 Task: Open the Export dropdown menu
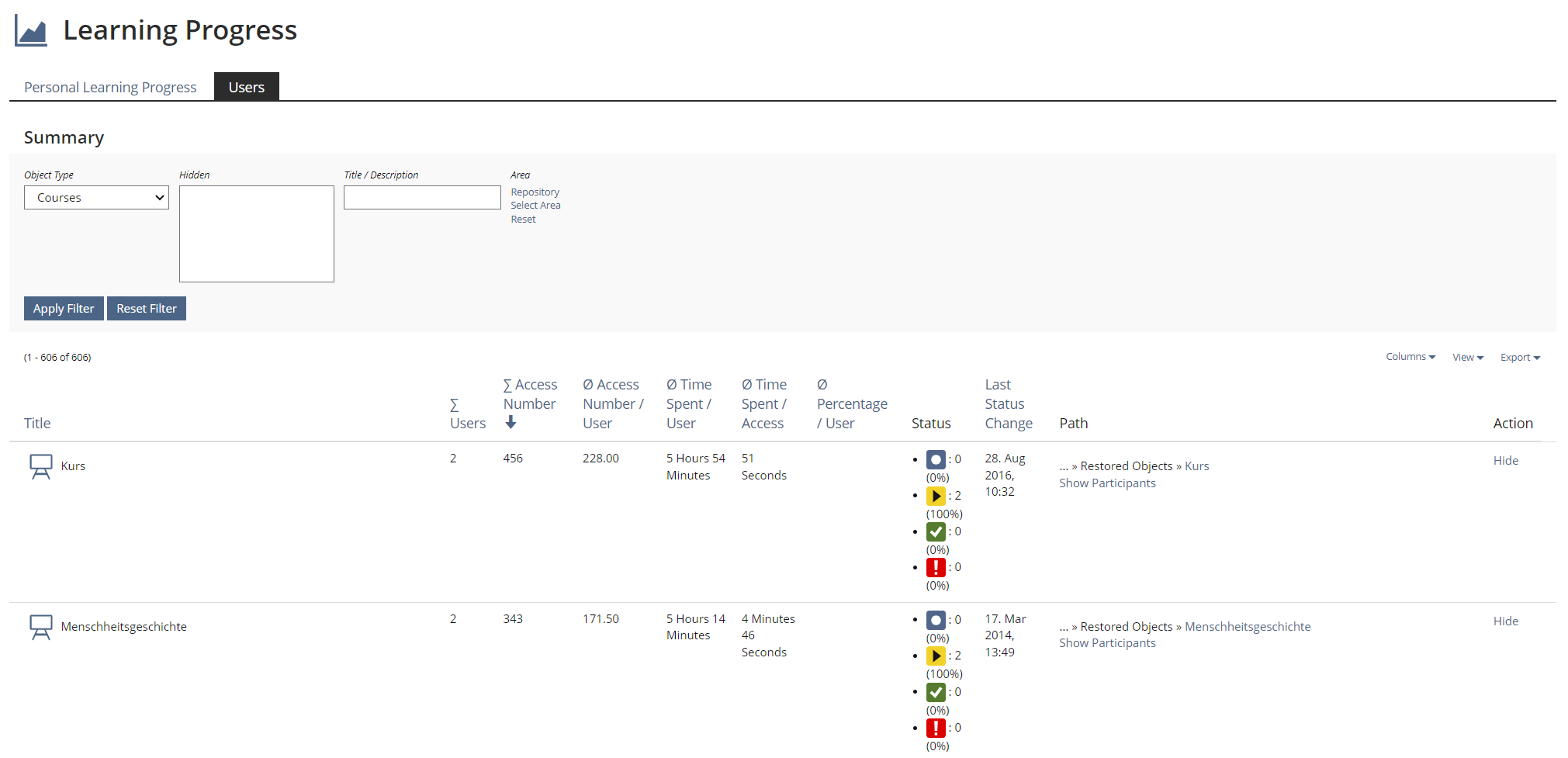pyautogui.click(x=1519, y=358)
